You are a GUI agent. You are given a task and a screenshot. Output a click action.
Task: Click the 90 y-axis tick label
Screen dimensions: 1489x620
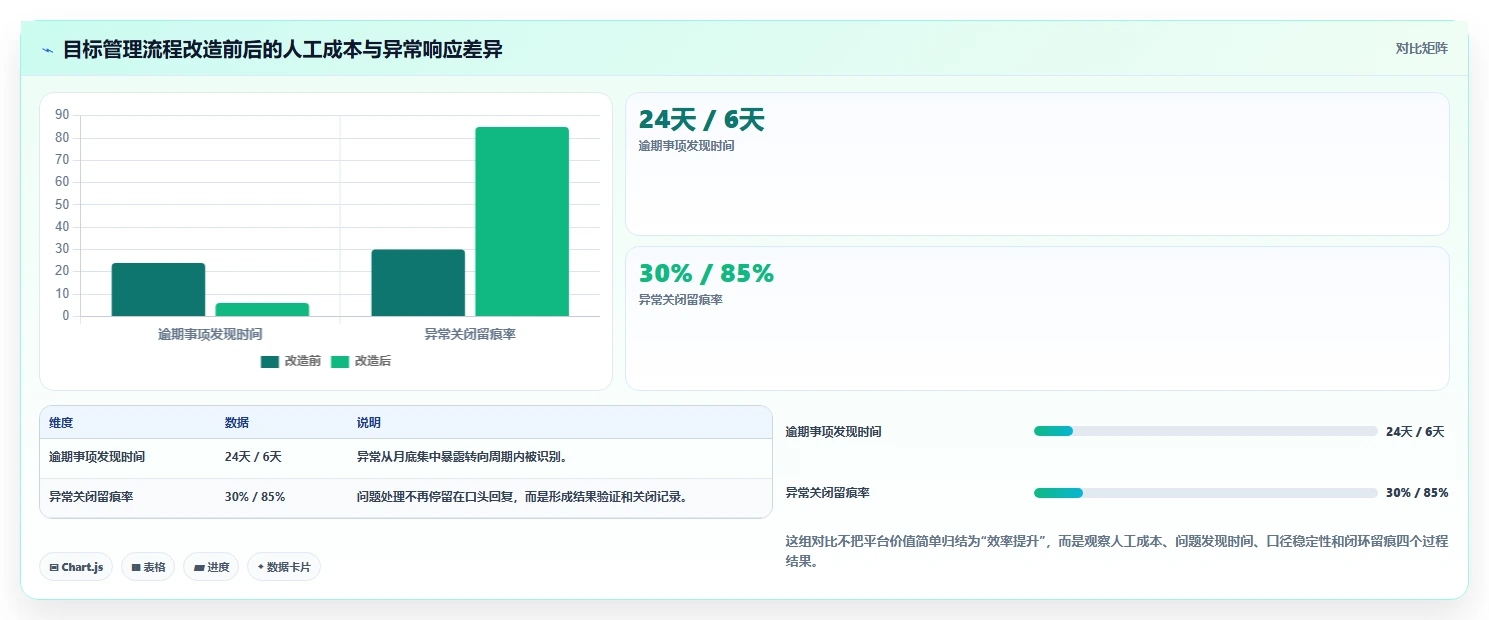tap(62, 115)
